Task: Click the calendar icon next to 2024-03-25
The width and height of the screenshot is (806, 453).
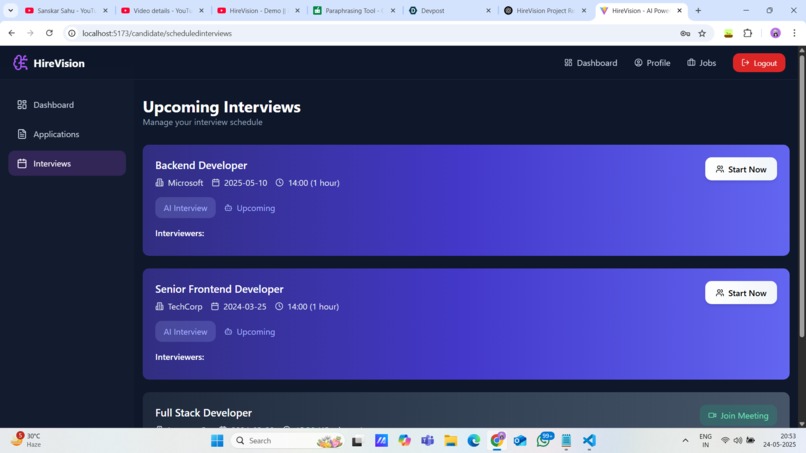Action: 215,306
